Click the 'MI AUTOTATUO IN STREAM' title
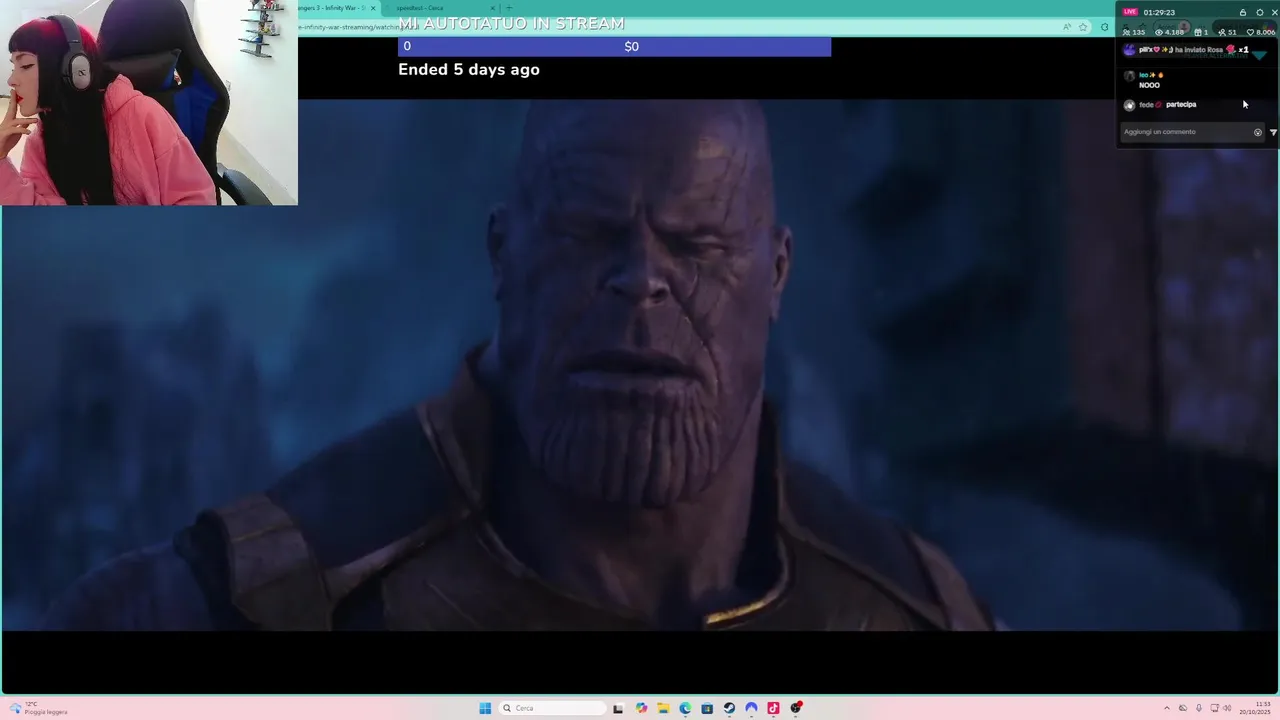The height and width of the screenshot is (720, 1280). pyautogui.click(x=511, y=23)
